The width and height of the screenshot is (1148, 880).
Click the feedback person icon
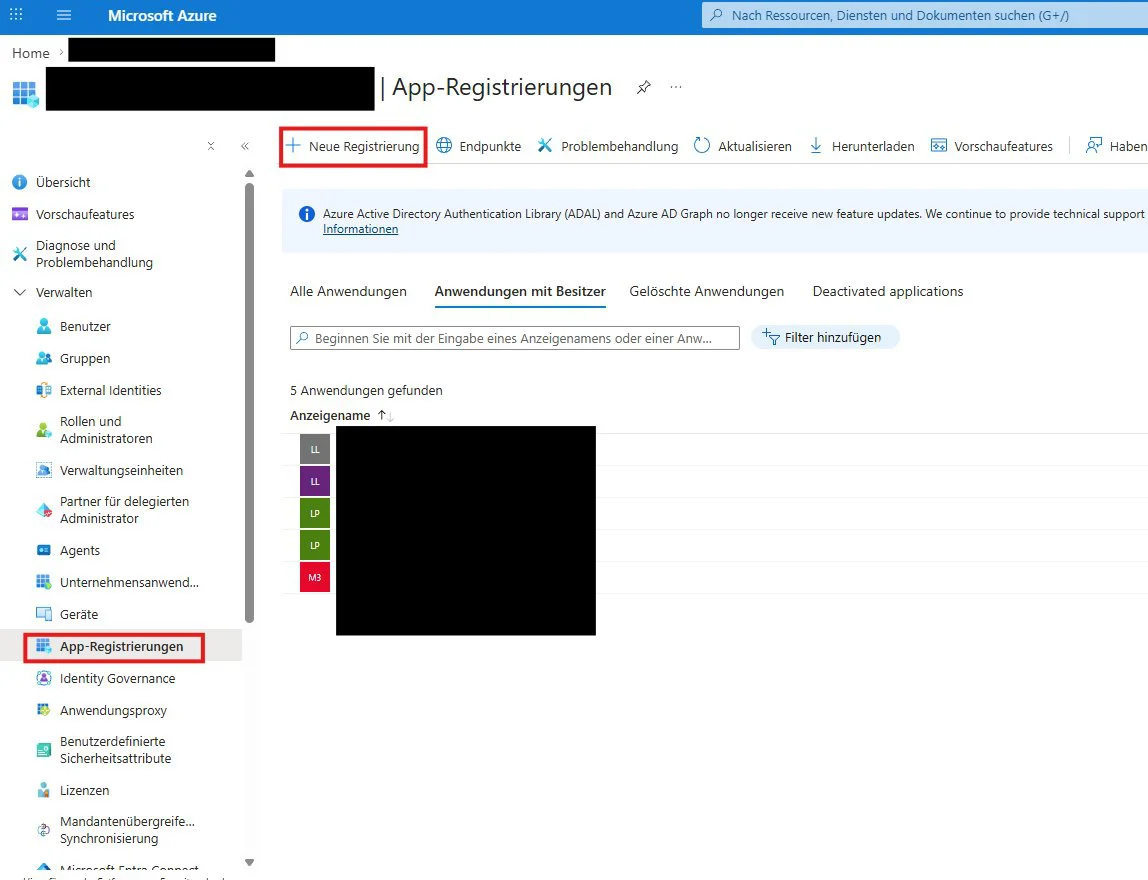[1093, 146]
